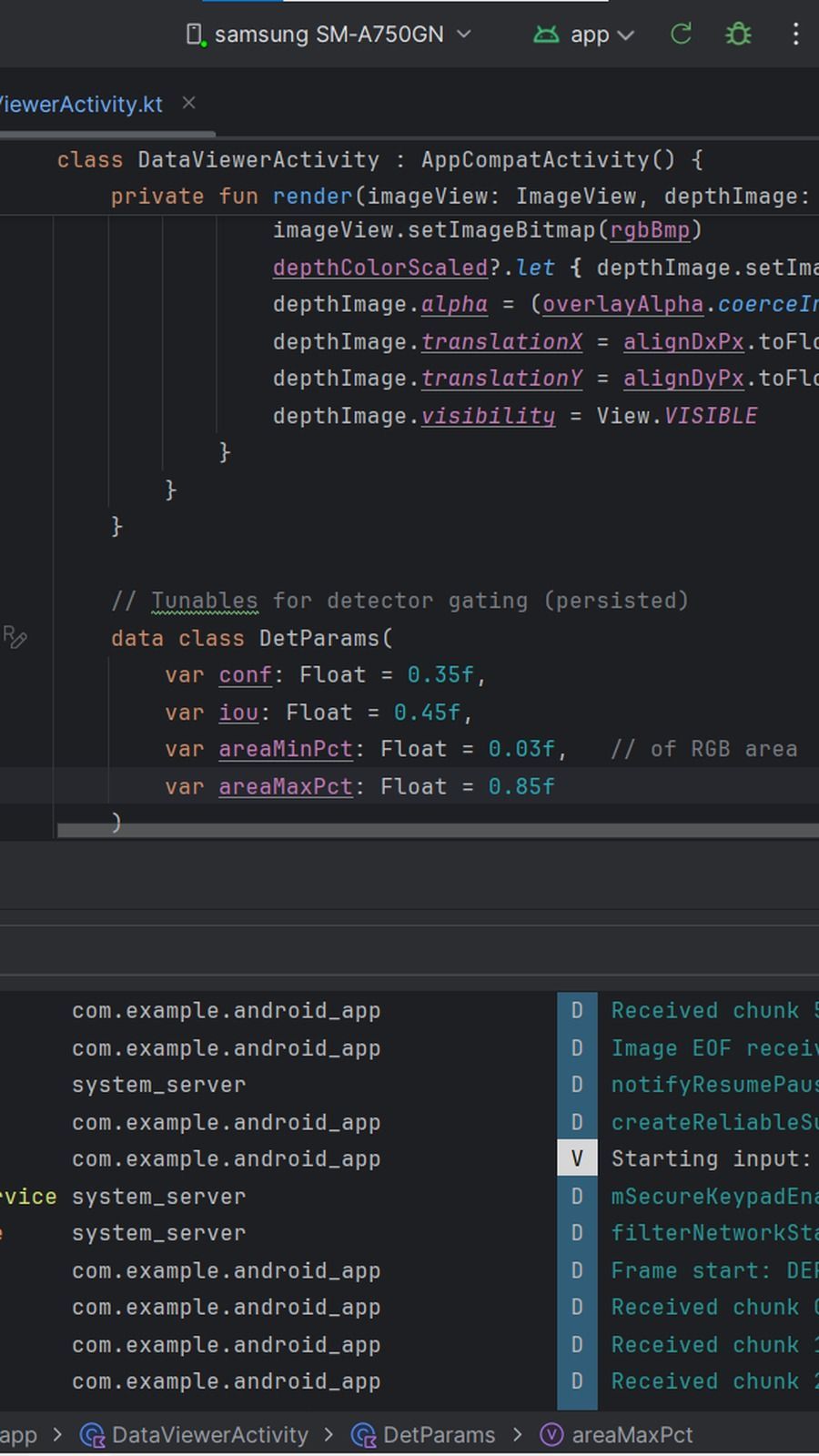Screen dimensions: 819x1456
Task: Click the 0.85f areaMaxPct value
Action: click(521, 786)
